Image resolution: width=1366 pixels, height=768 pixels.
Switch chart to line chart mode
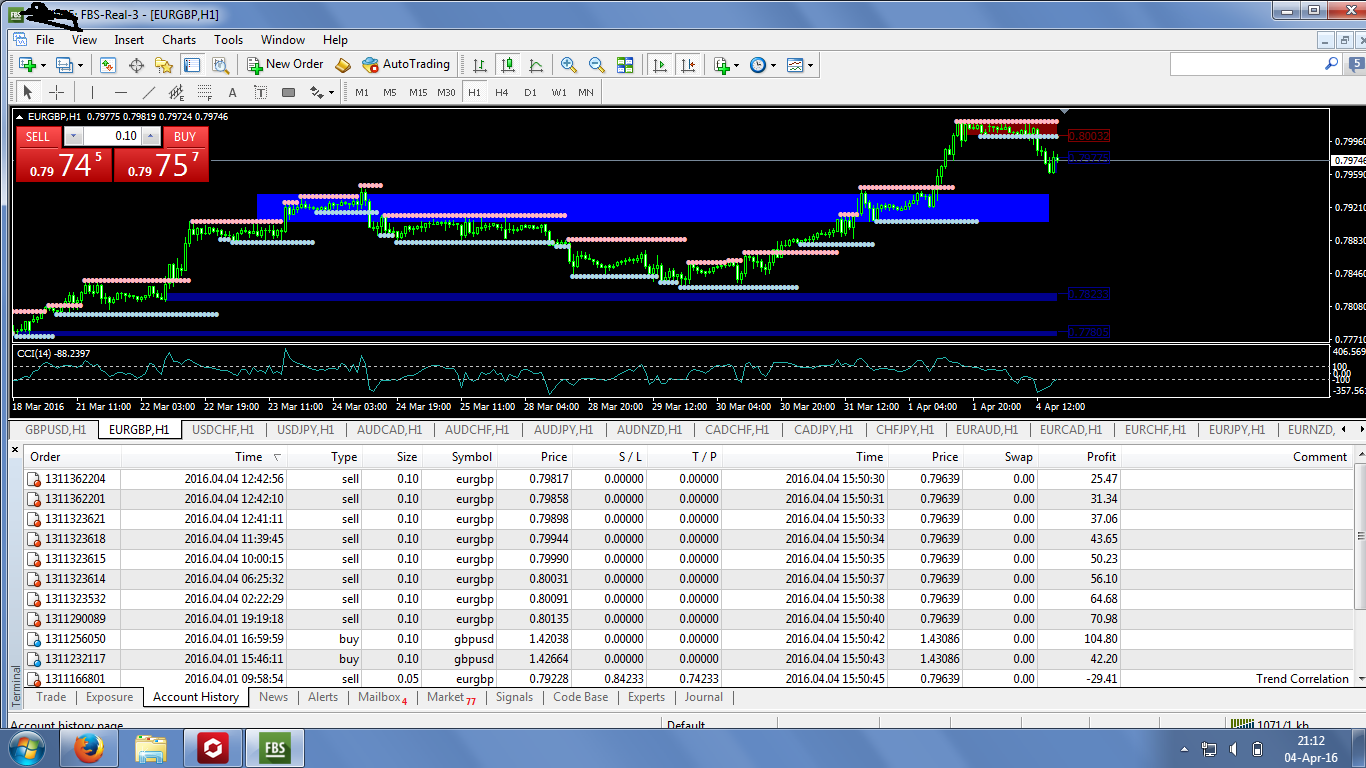[536, 65]
